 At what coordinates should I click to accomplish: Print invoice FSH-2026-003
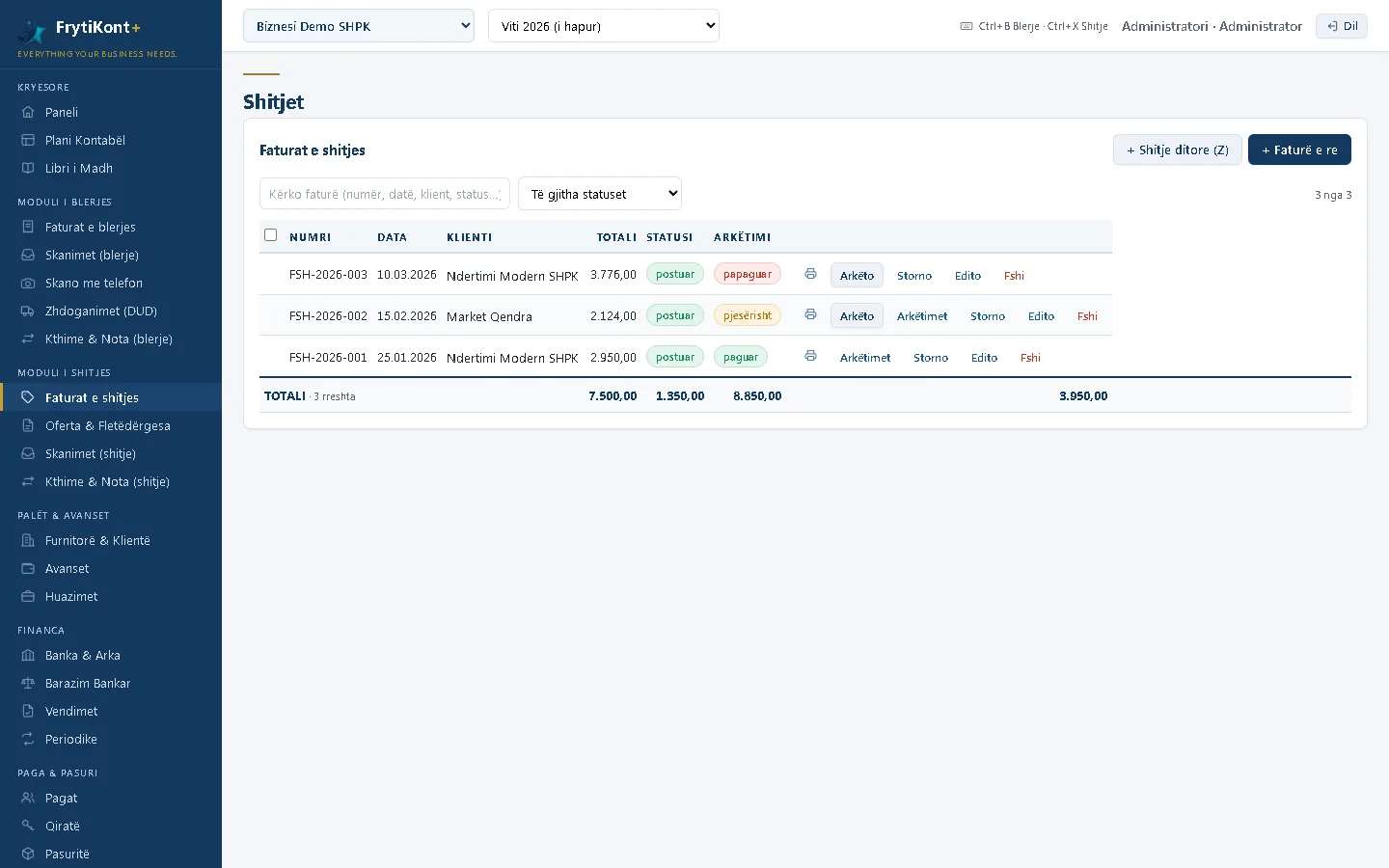click(810, 274)
